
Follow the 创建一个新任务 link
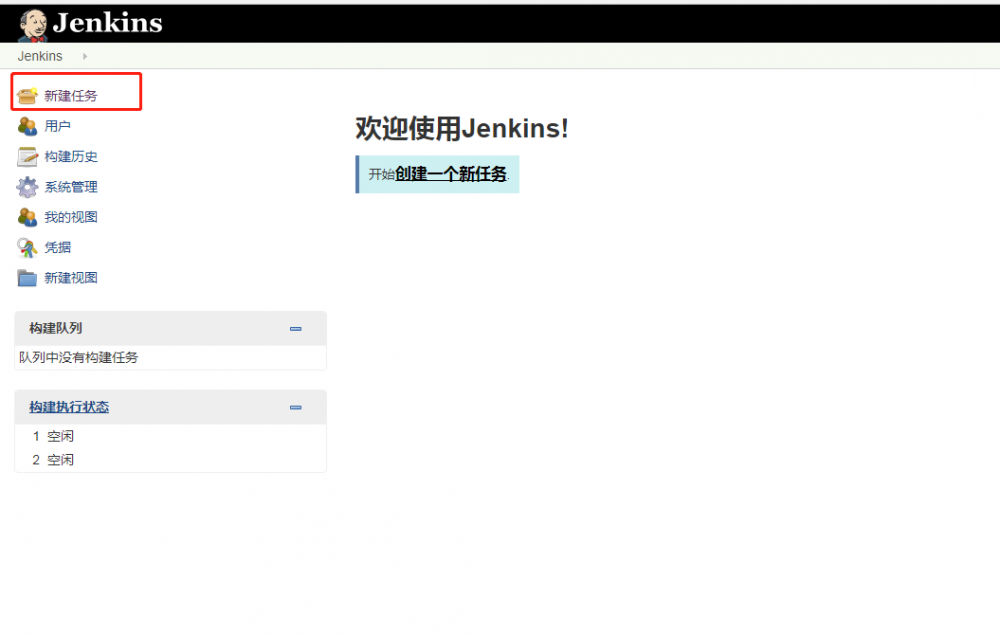[x=453, y=173]
